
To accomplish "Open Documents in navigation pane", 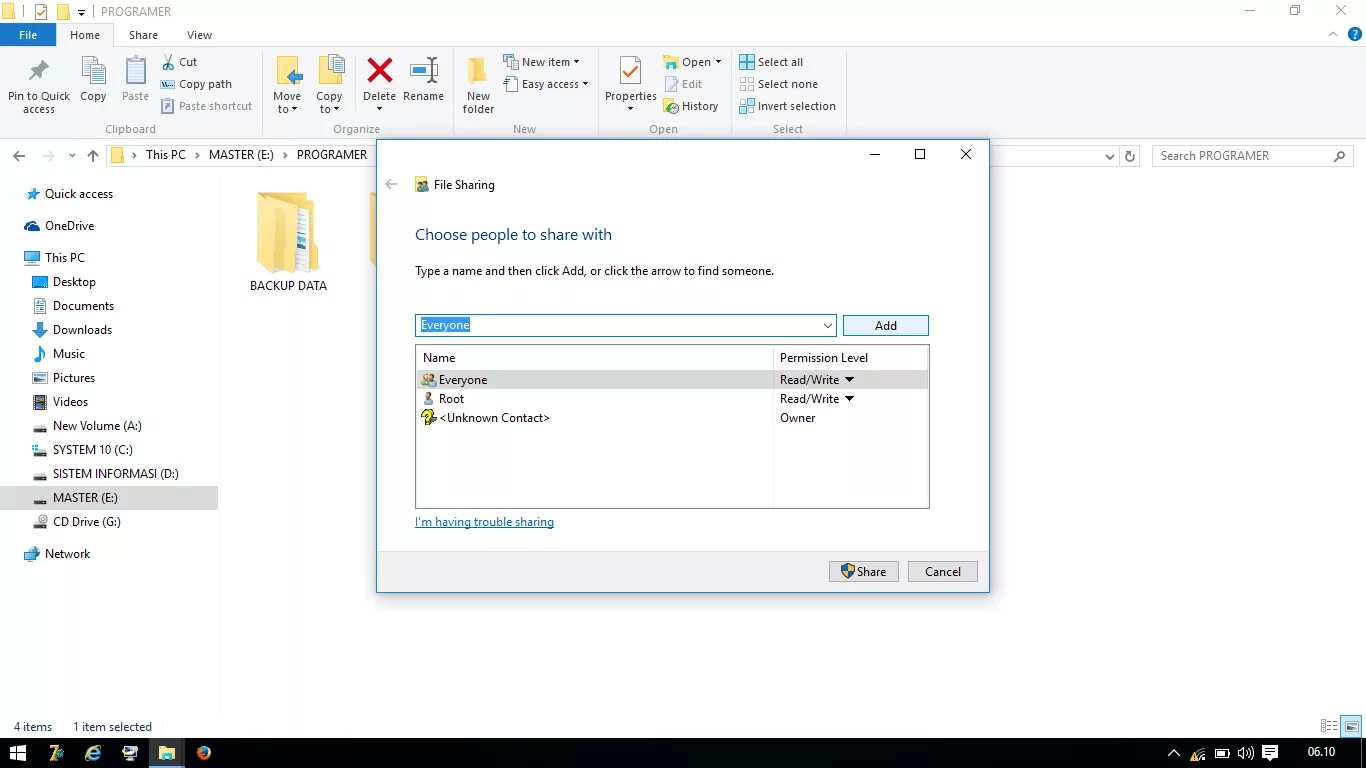I will (83, 306).
